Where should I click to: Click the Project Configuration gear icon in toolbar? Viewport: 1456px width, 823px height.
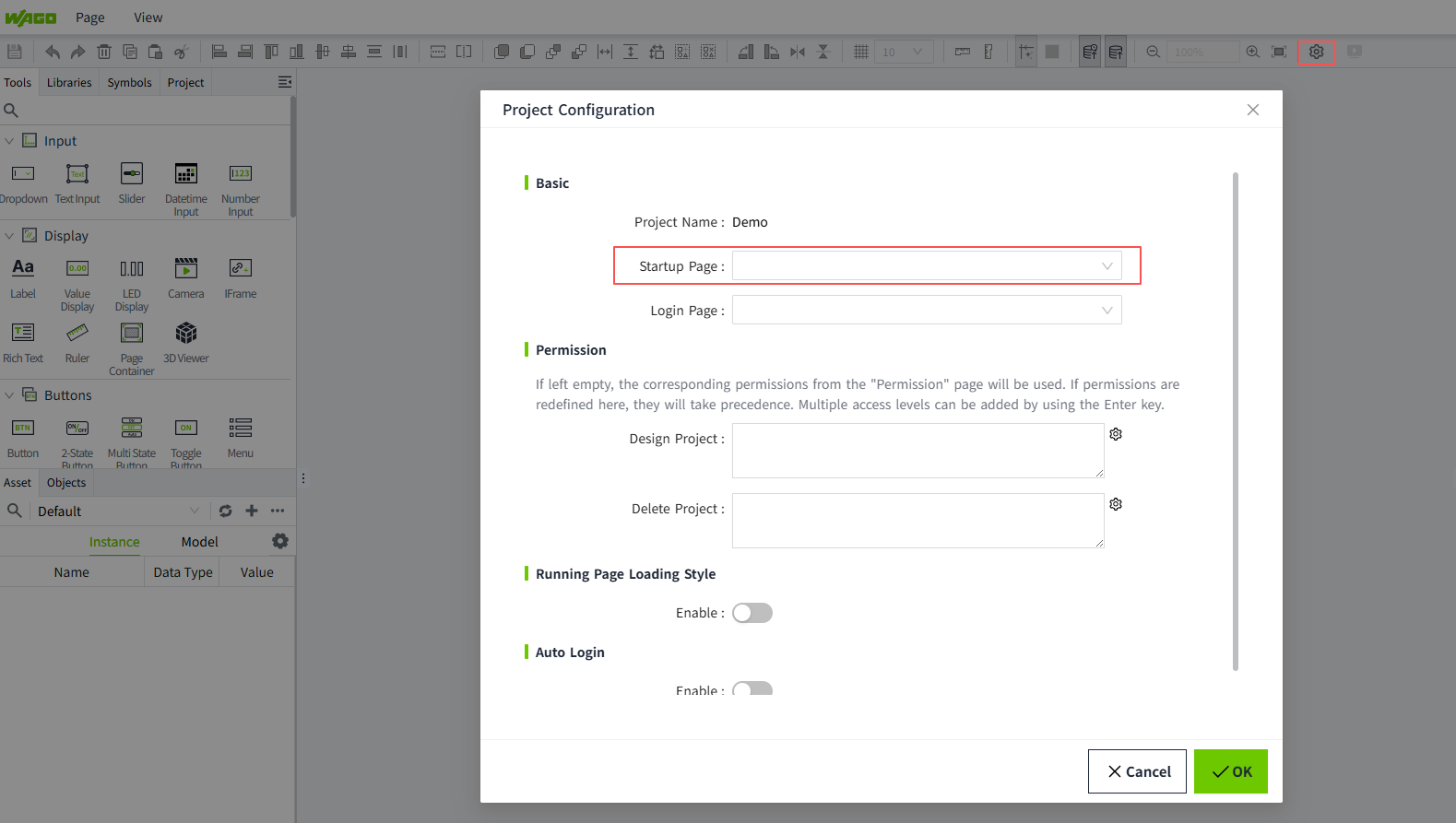tap(1316, 52)
